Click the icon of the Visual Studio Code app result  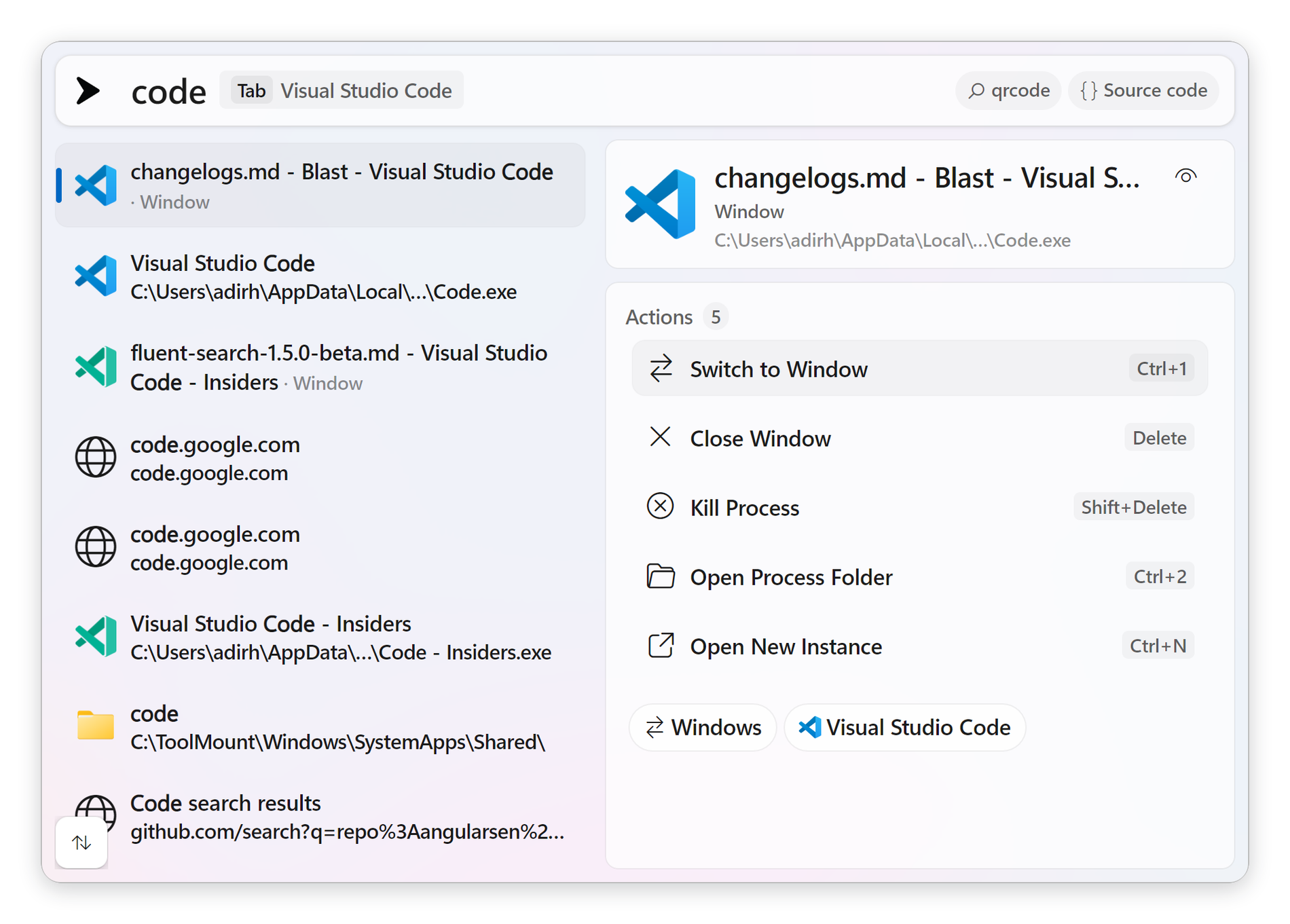tap(96, 276)
